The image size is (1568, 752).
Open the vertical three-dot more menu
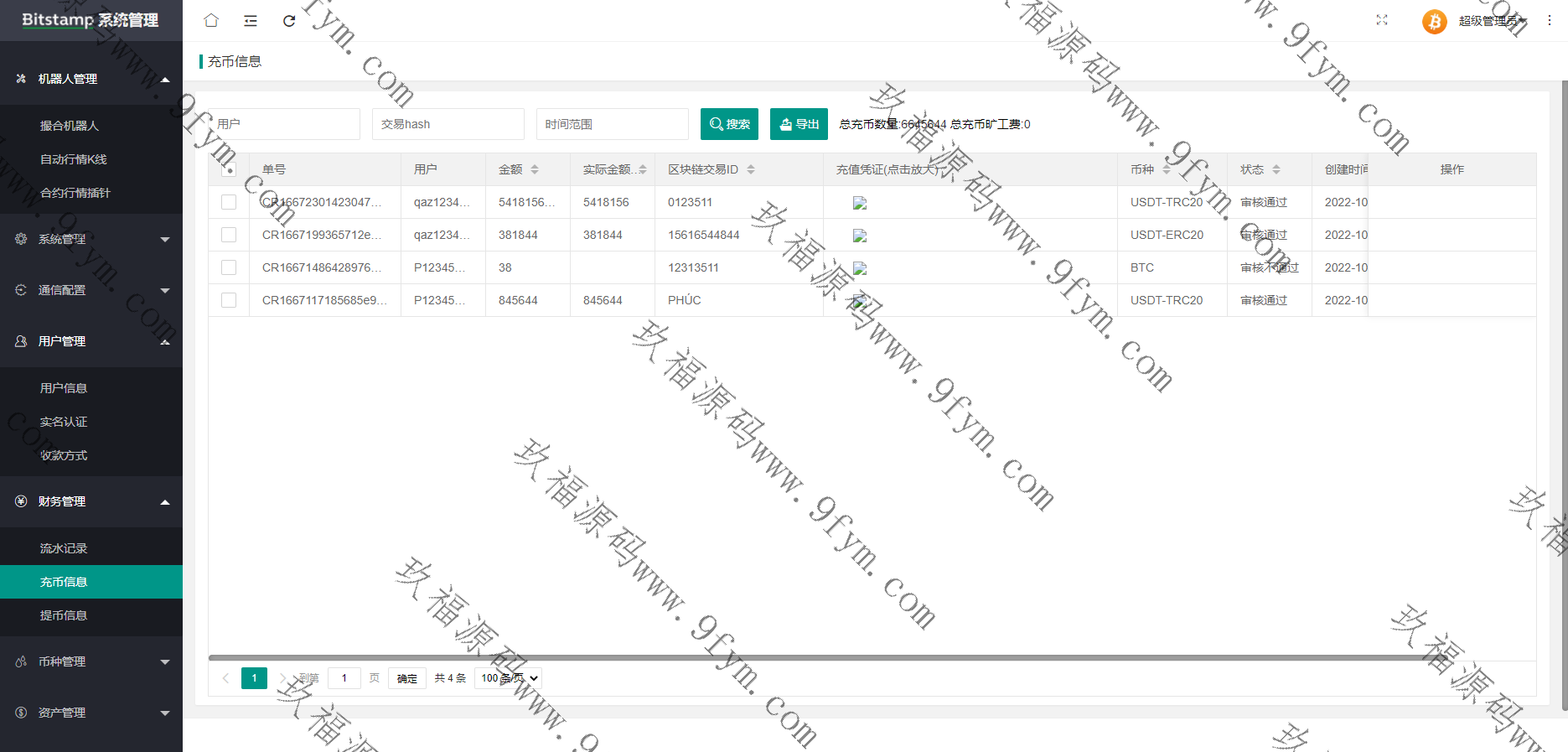pos(1550,20)
